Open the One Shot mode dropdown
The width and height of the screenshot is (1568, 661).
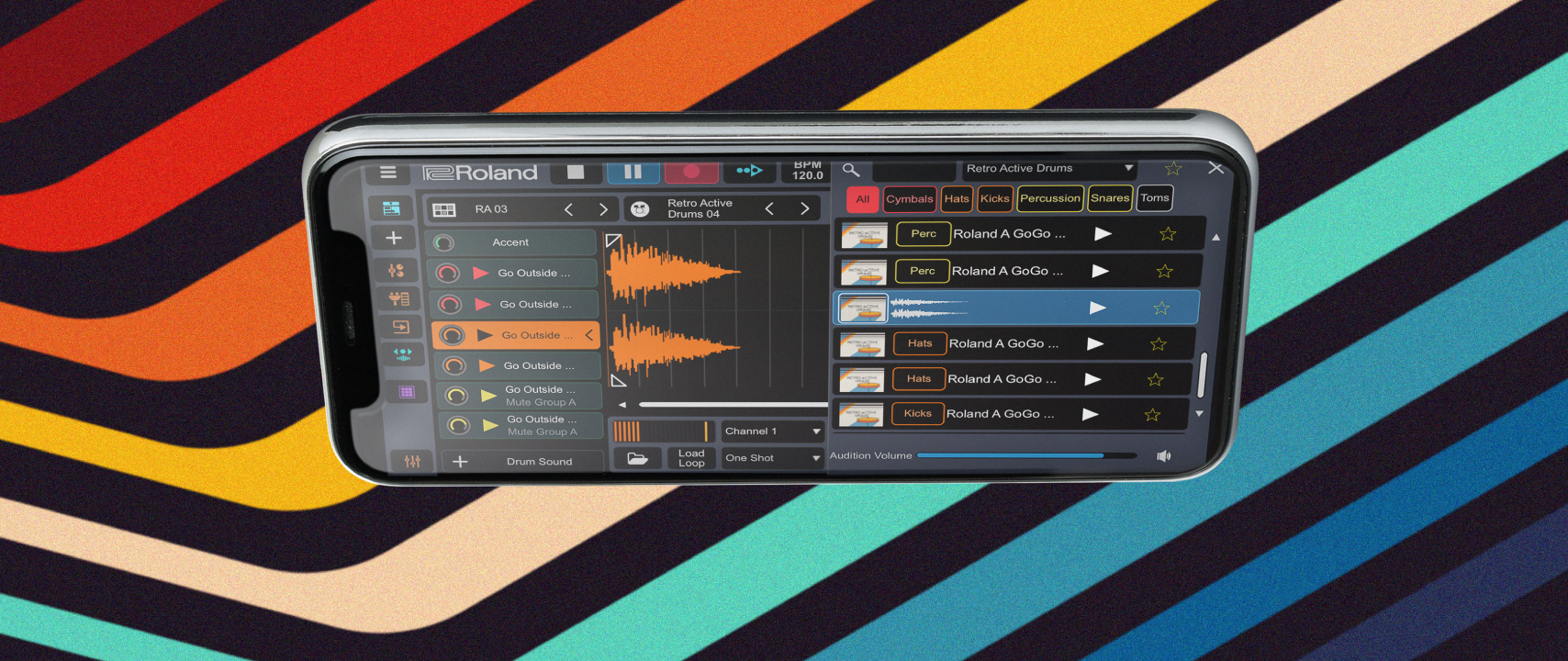[x=772, y=458]
